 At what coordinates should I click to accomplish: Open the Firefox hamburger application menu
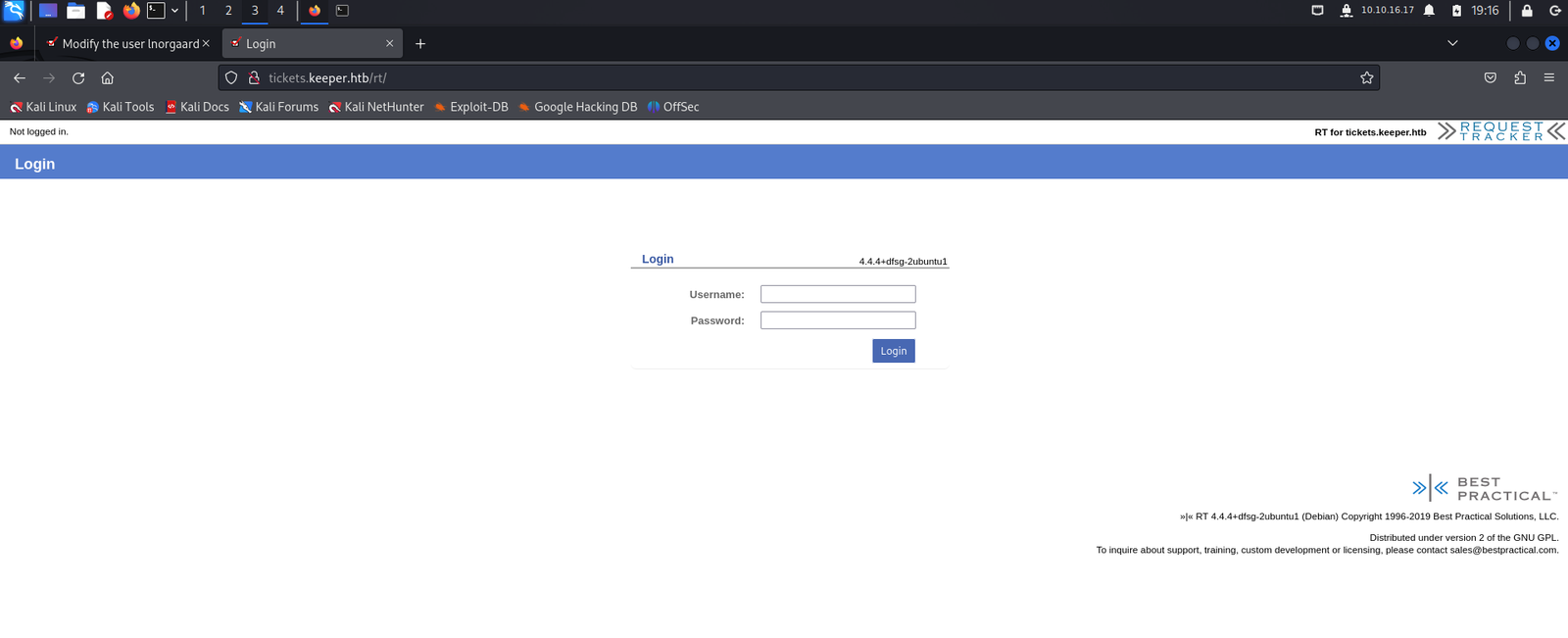pos(1548,78)
